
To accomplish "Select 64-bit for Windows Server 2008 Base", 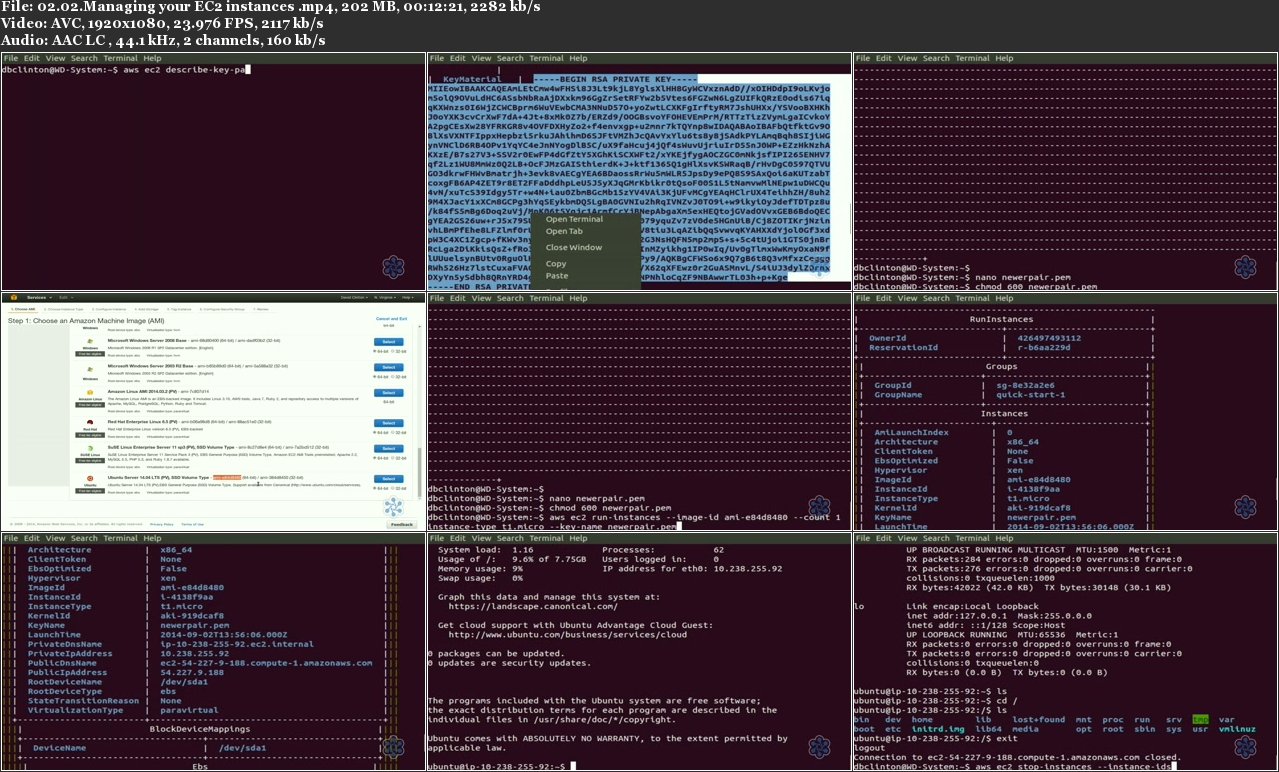I will (x=381, y=351).
